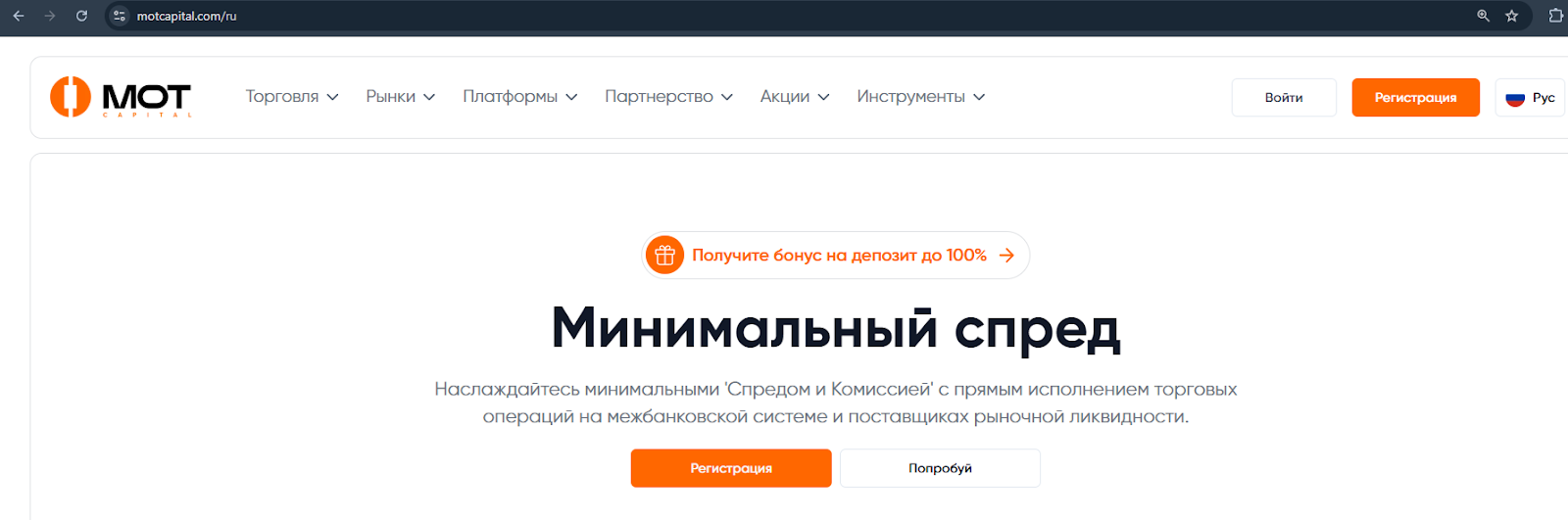Open site information icon in address bar
1568x520 pixels.
pyautogui.click(x=120, y=16)
